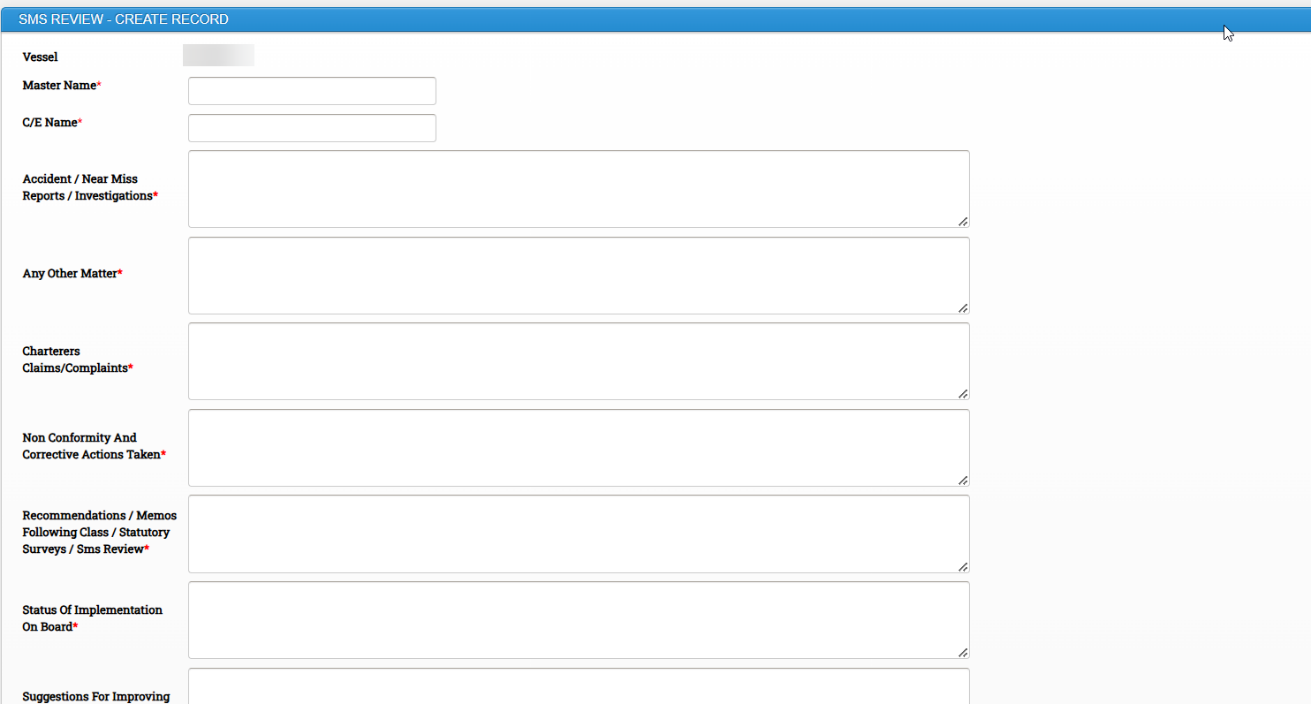1311x704 pixels.
Task: Click the SMS Review - Create Record header bar
Action: coord(655,19)
